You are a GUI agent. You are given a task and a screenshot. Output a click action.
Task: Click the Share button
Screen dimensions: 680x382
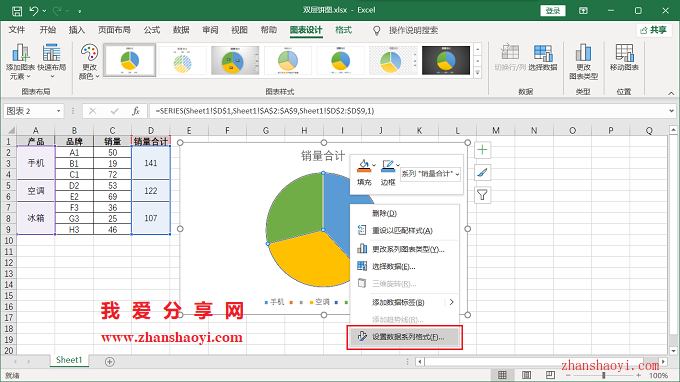(x=654, y=30)
